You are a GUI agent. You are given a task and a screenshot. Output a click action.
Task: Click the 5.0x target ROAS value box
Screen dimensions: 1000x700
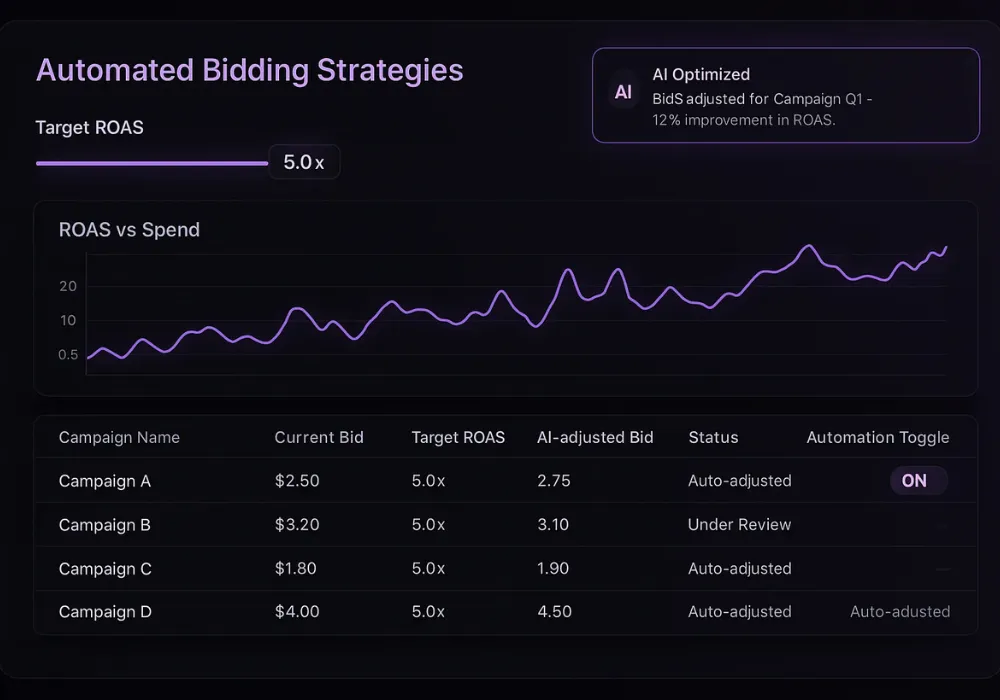(304, 162)
